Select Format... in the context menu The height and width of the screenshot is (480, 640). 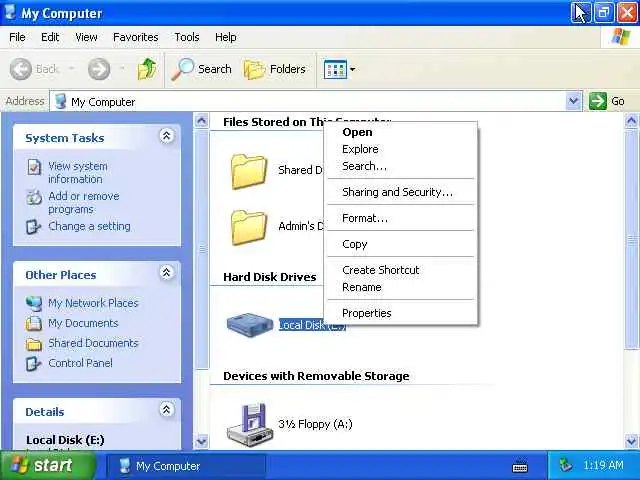point(402,218)
